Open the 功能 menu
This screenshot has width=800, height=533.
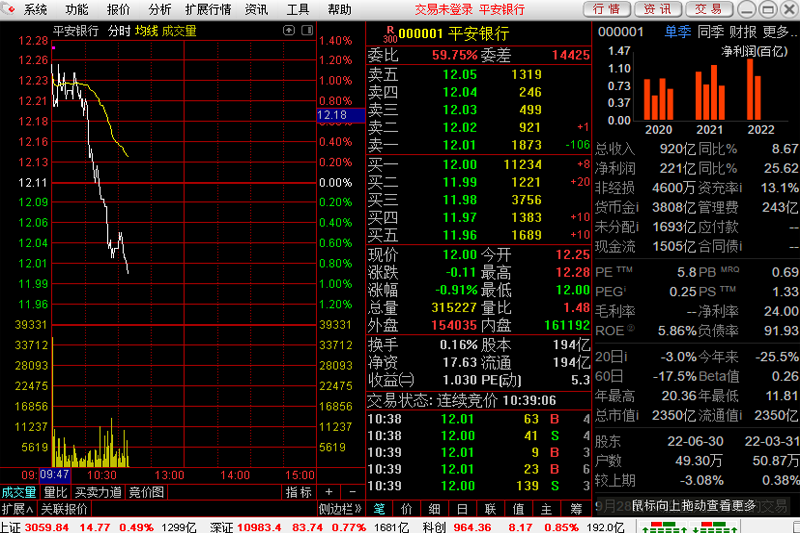tap(77, 9)
